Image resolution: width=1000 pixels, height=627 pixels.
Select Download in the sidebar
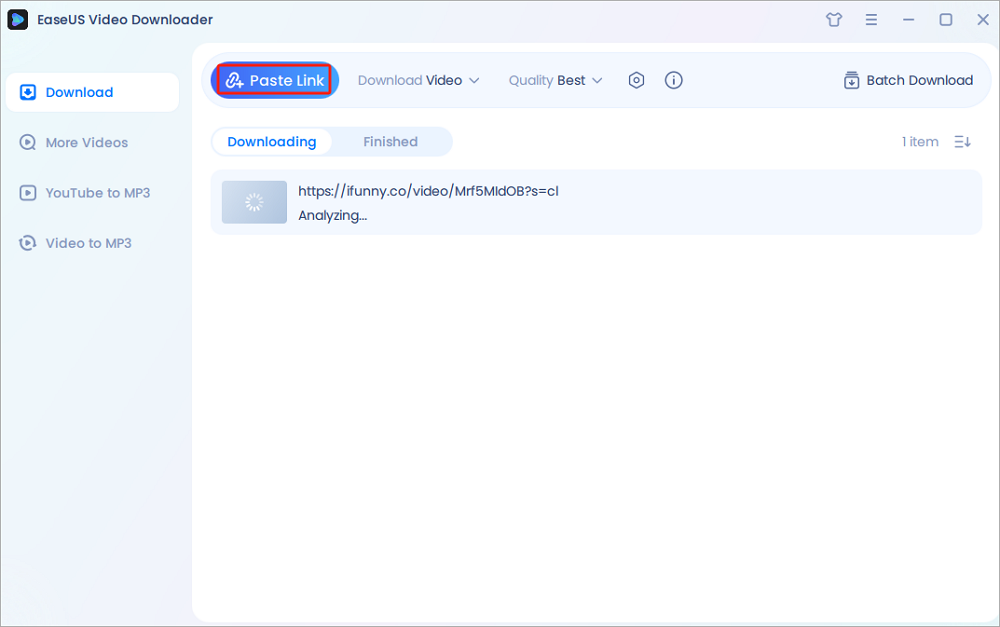click(92, 92)
